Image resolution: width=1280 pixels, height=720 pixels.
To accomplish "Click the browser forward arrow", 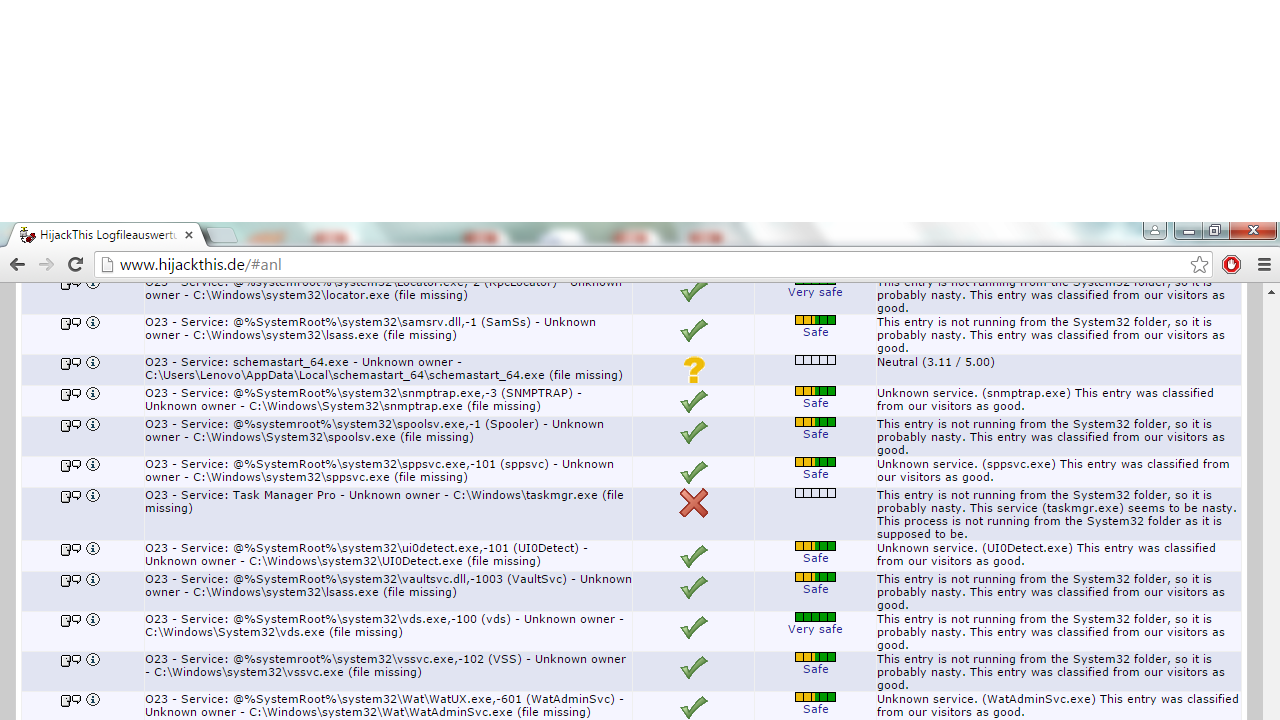I will coord(46,264).
